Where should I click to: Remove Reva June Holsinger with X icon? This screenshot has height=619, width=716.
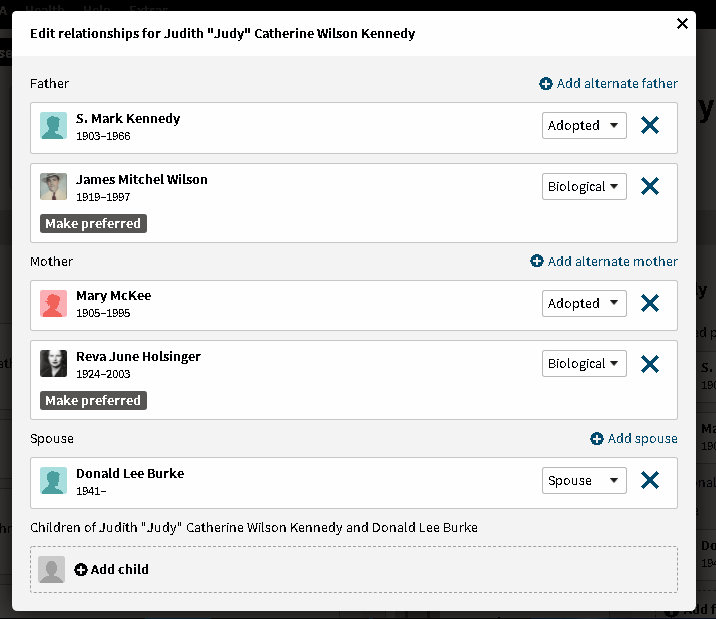pos(649,364)
